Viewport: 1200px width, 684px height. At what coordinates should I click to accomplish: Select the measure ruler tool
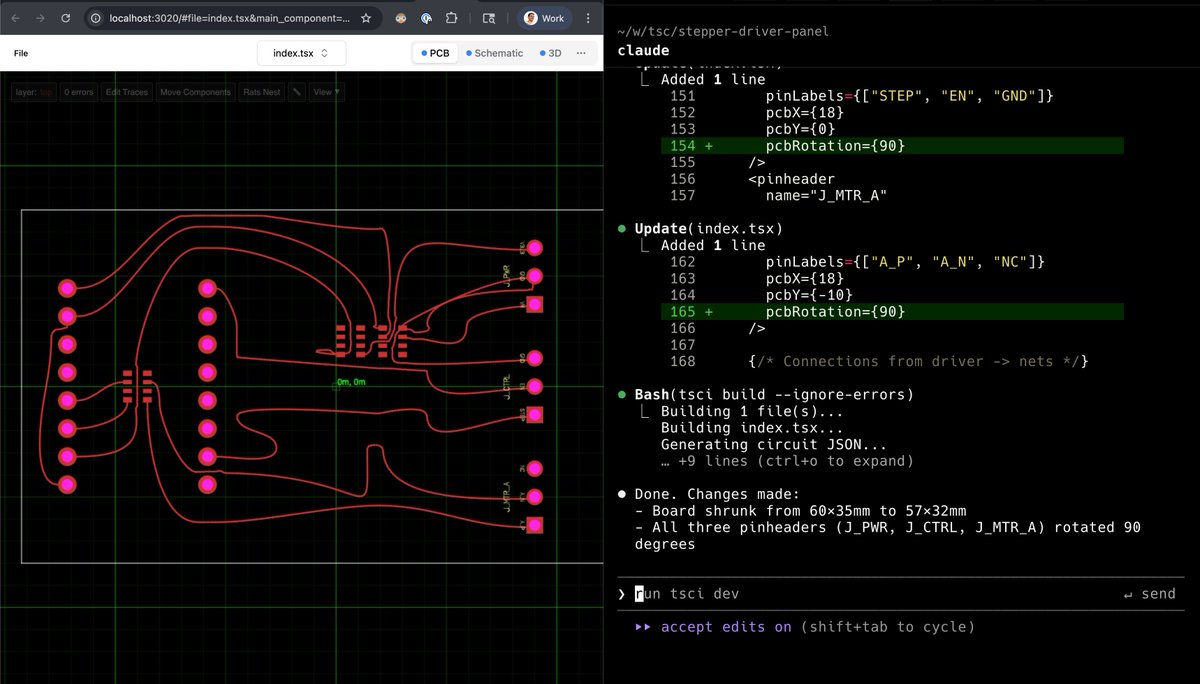(297, 92)
